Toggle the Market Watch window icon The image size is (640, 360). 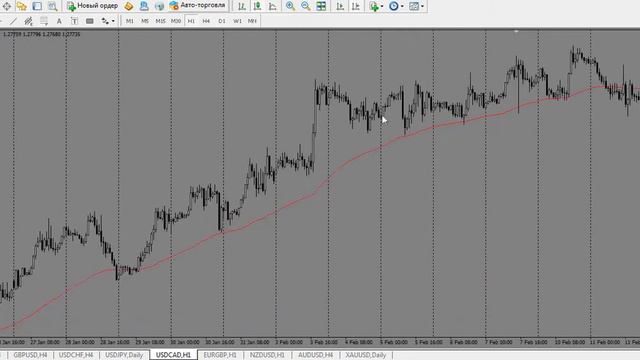click(x=37, y=6)
